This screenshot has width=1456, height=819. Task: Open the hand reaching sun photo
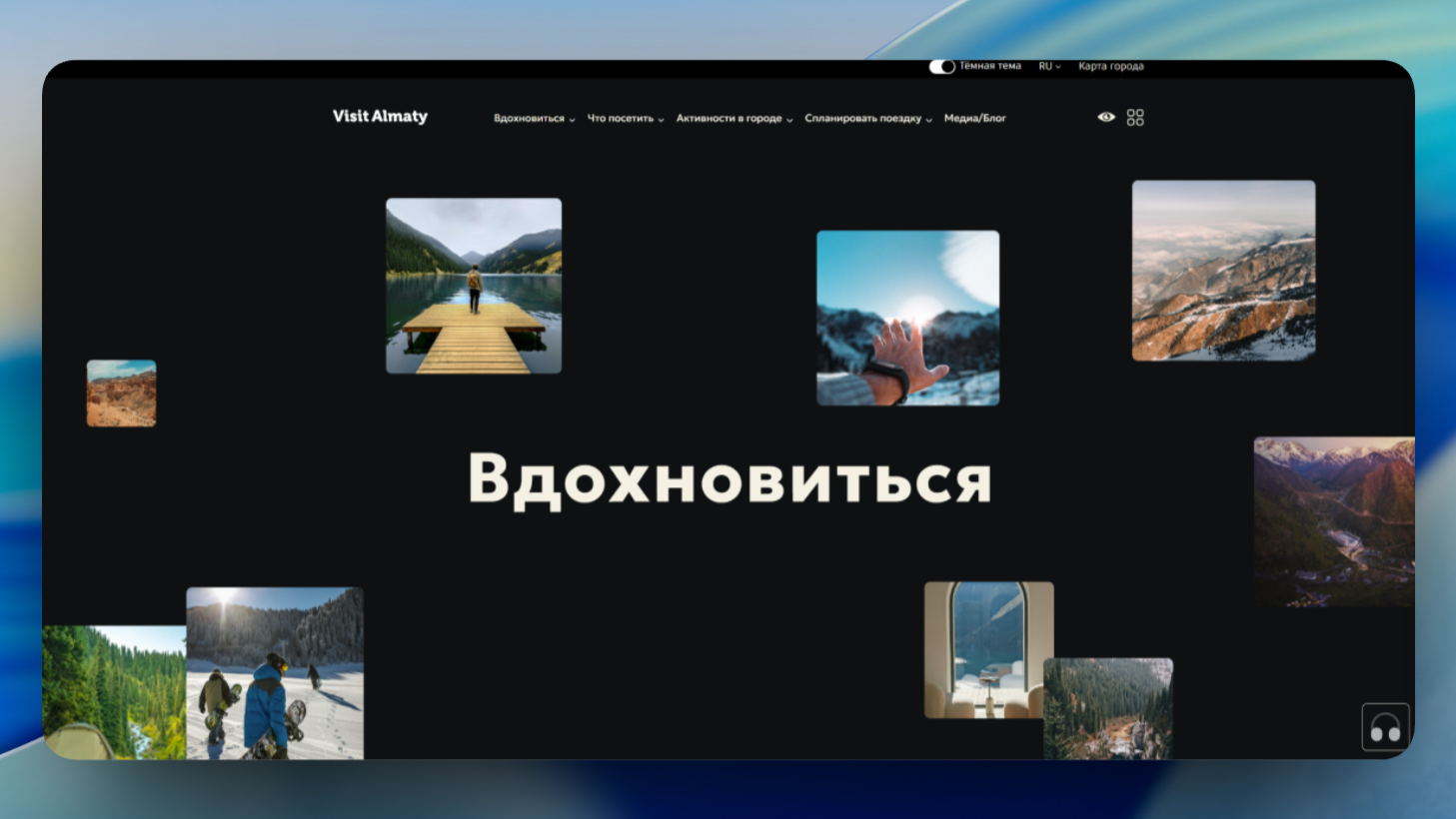(x=907, y=318)
